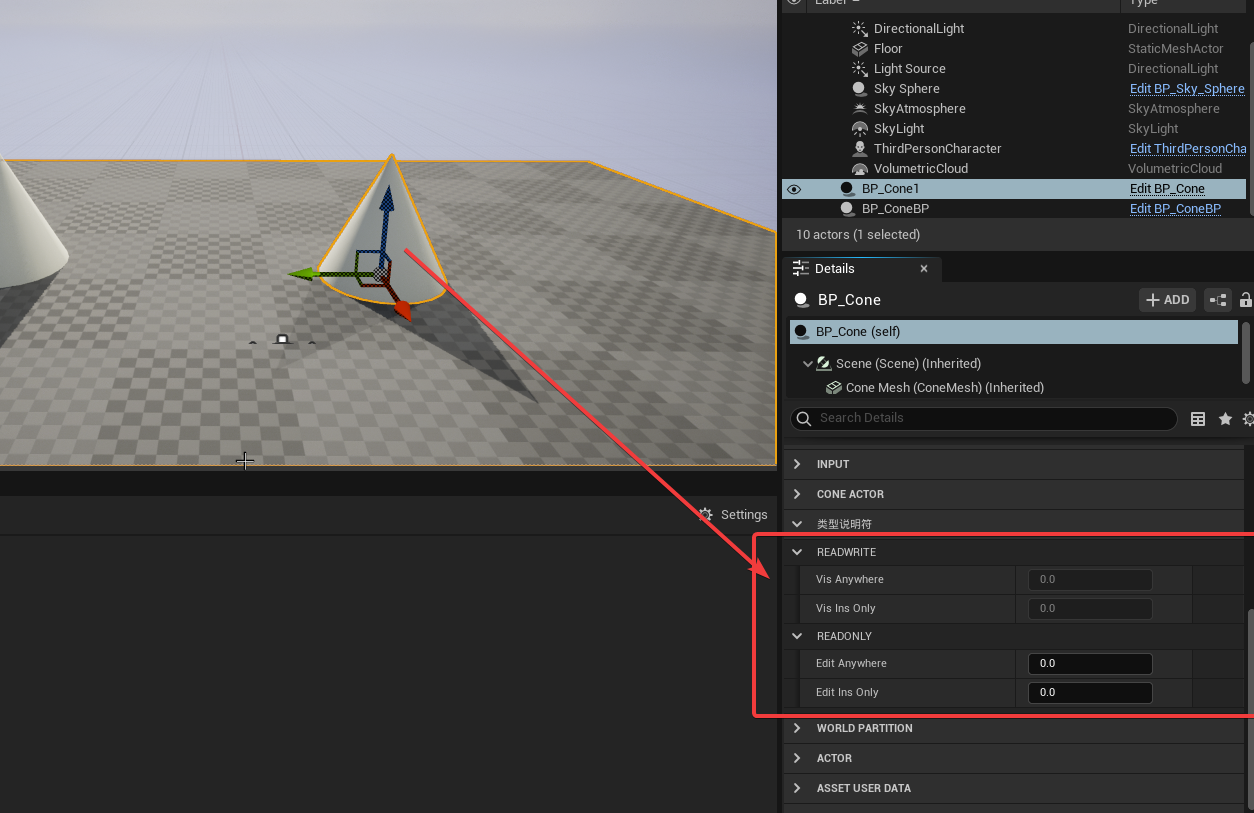Click the Edit Anywhere value field
Viewport: 1254px width, 813px height.
1090,664
